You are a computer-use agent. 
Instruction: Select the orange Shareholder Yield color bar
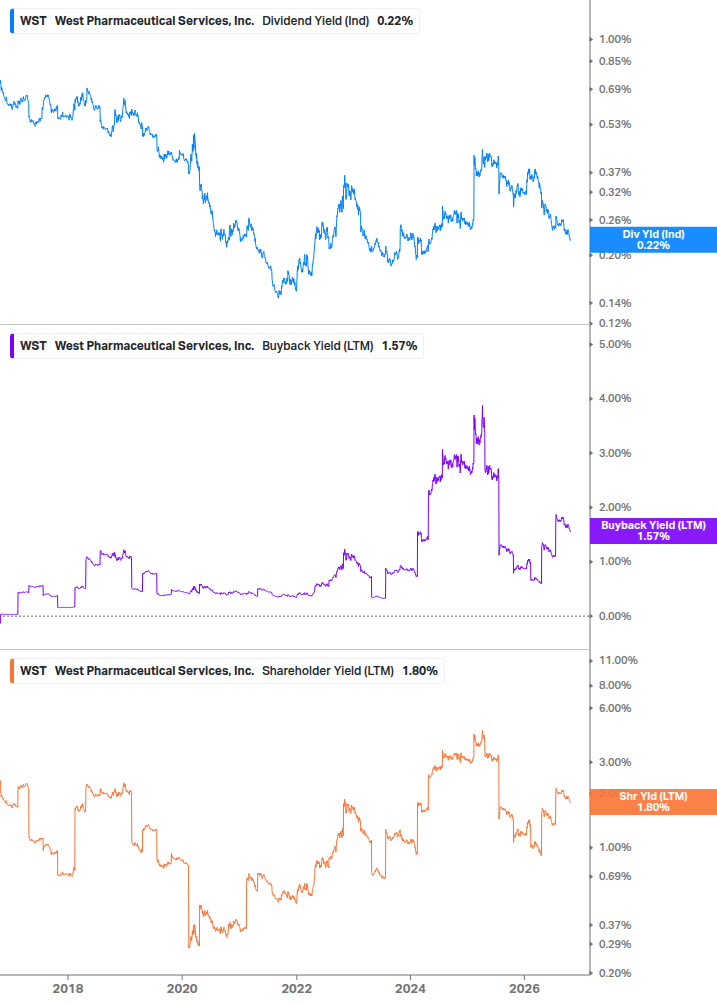click(12, 670)
